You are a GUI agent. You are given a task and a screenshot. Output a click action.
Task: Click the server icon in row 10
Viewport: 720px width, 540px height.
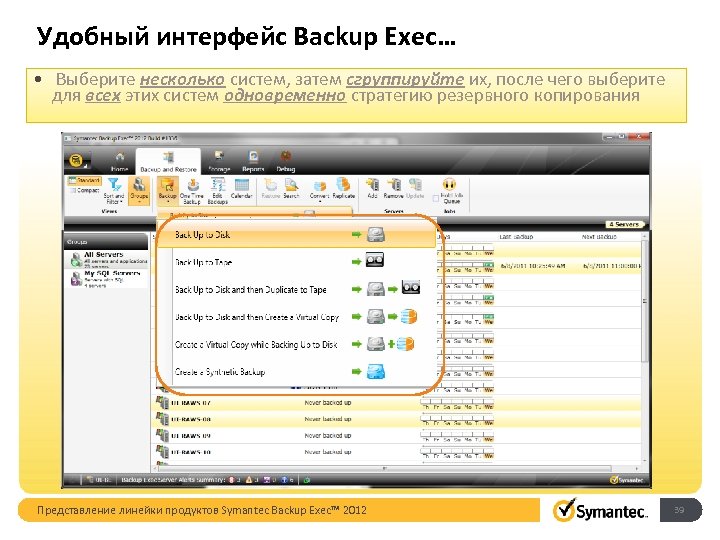click(x=162, y=452)
